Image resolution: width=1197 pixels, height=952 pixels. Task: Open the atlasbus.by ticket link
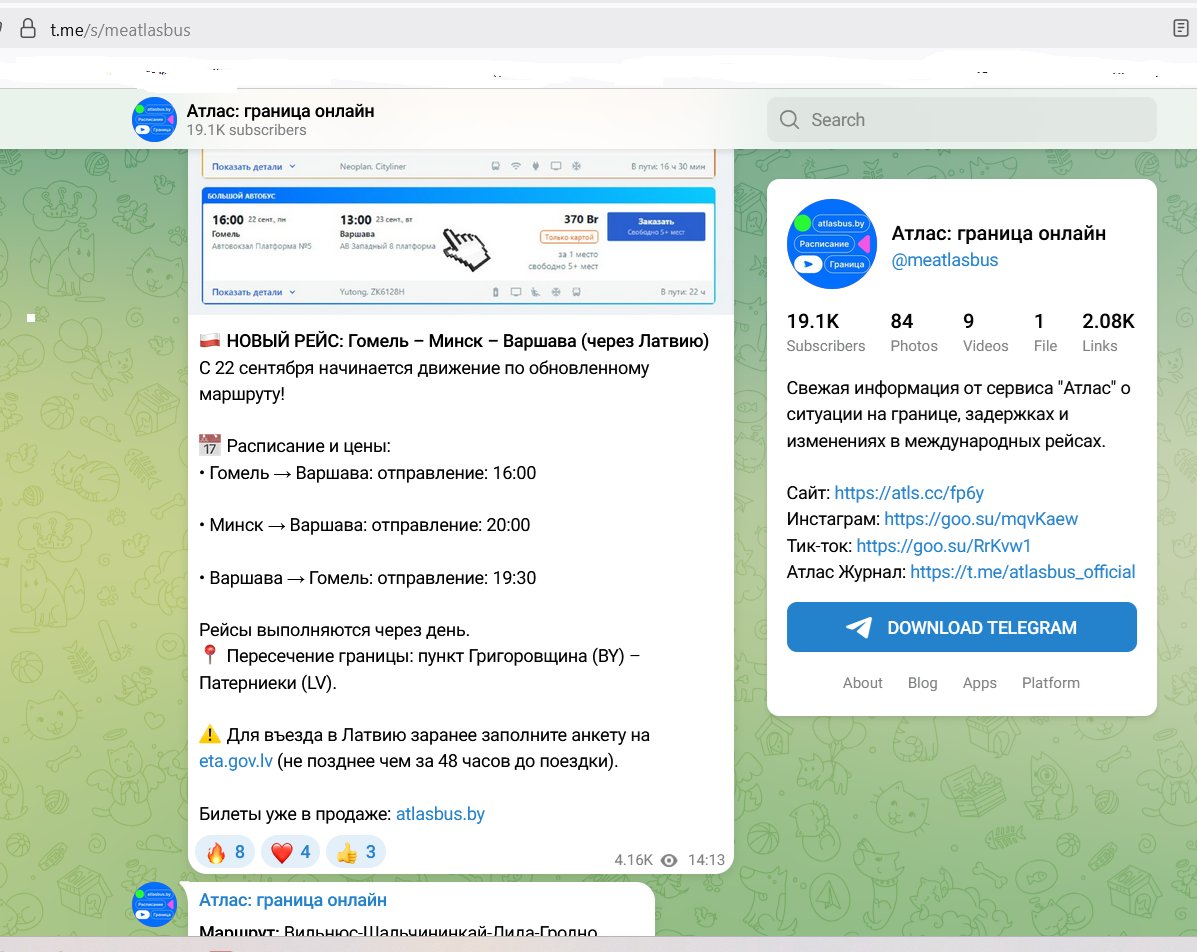coord(440,814)
